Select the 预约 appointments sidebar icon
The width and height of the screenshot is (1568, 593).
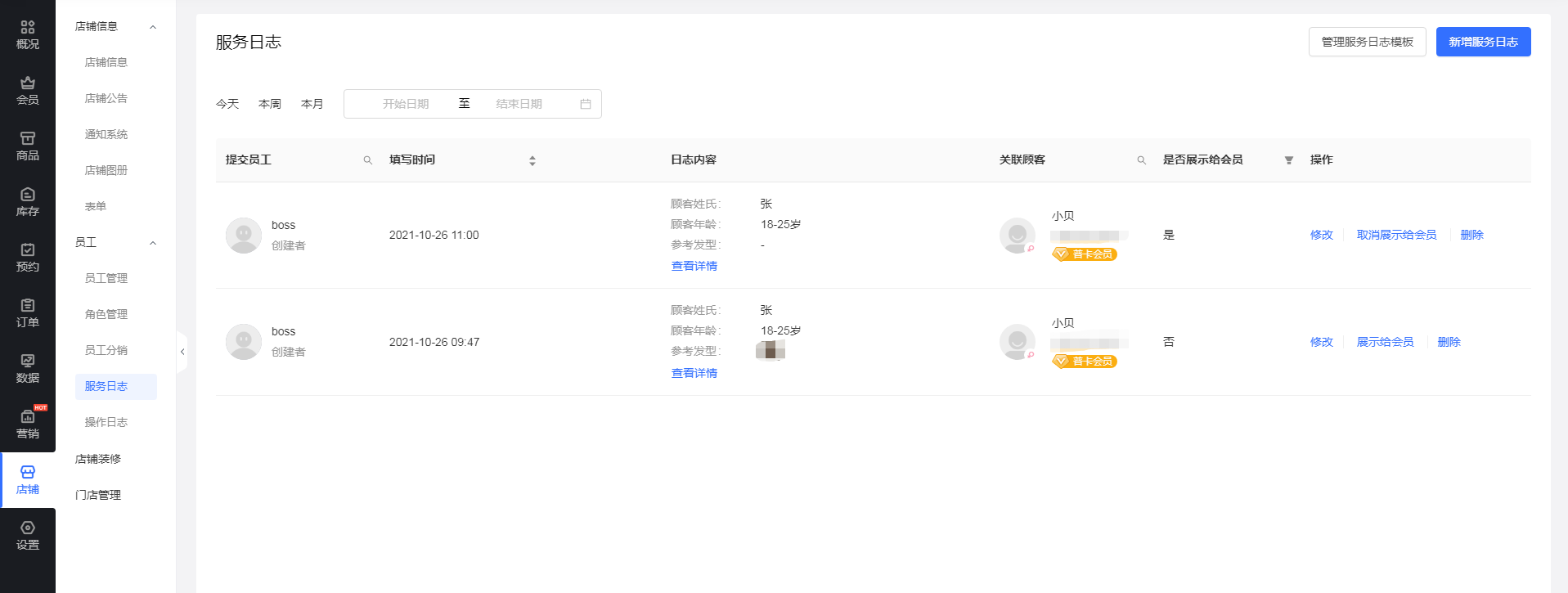coord(27,258)
